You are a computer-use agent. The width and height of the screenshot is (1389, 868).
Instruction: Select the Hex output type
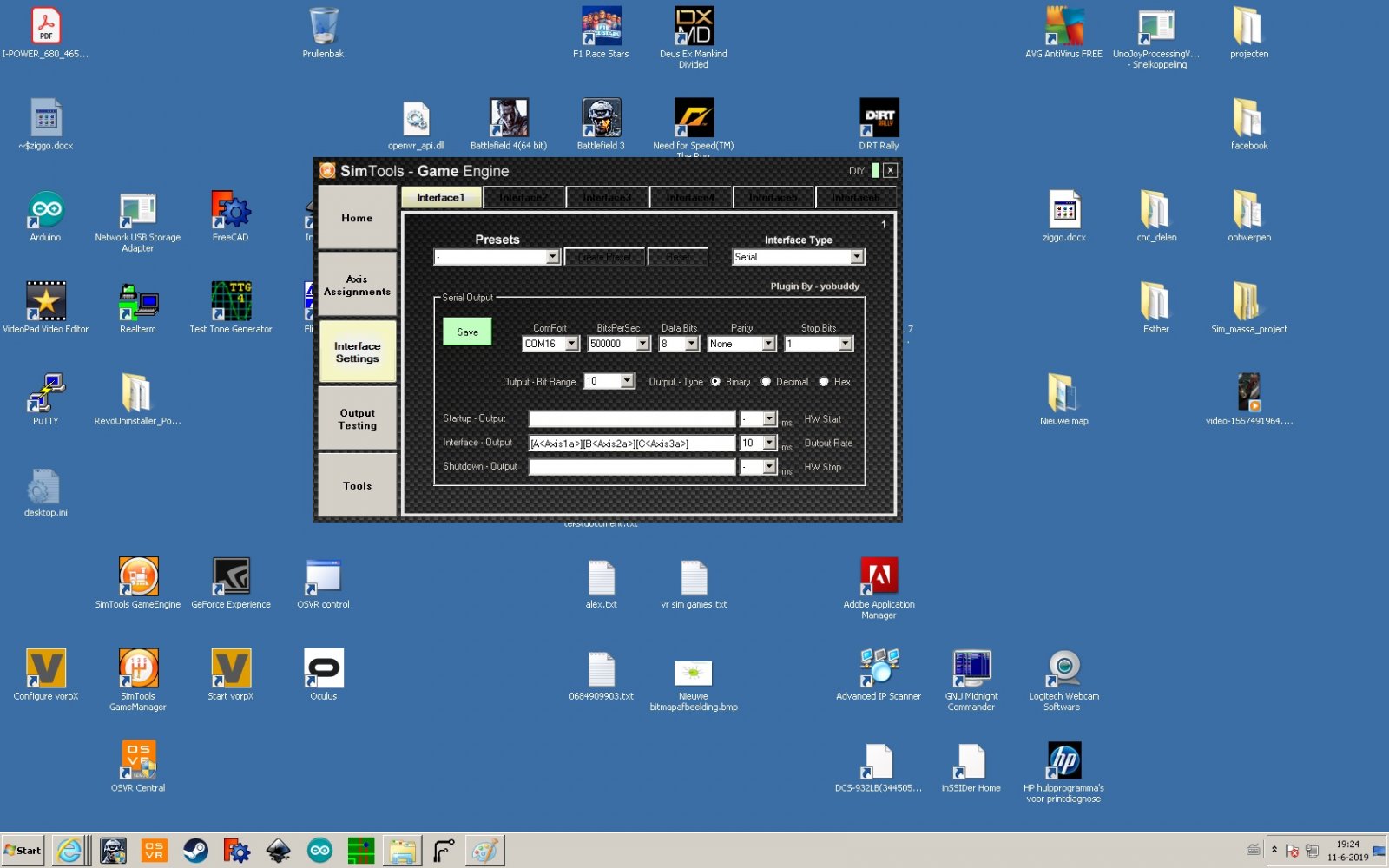coord(824,382)
